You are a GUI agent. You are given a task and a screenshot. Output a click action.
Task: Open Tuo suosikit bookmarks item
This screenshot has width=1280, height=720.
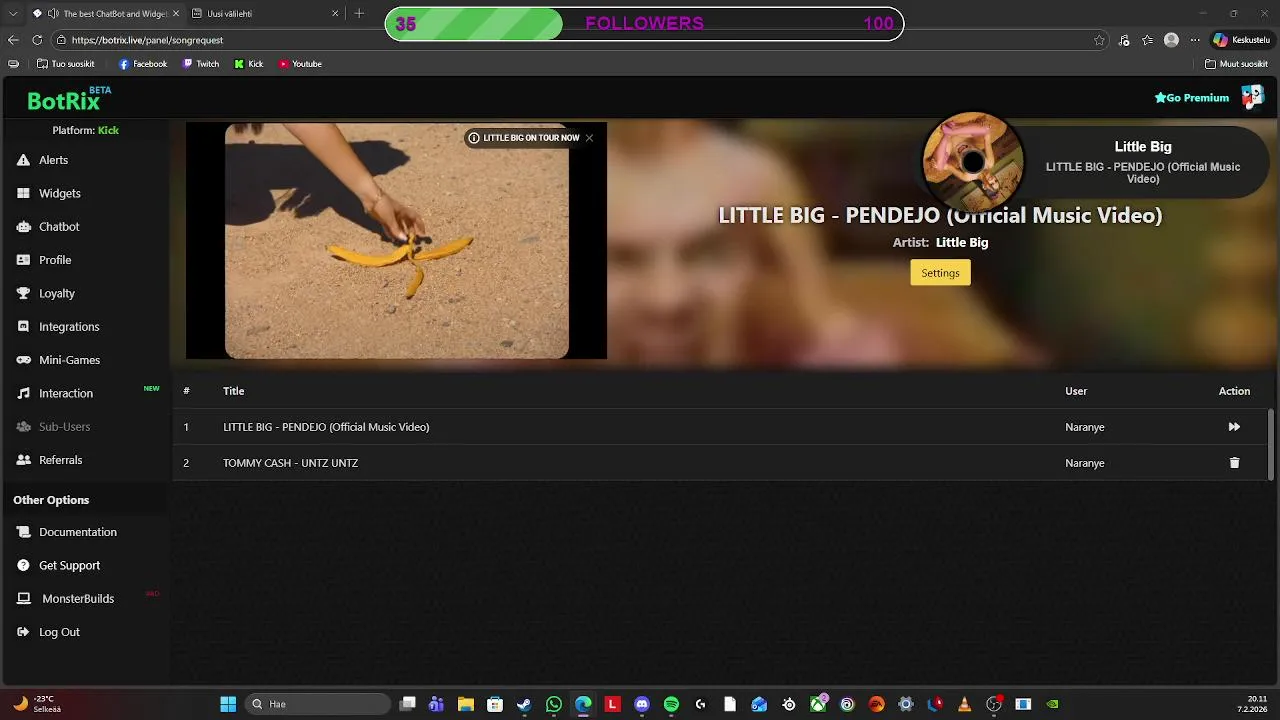(x=66, y=64)
